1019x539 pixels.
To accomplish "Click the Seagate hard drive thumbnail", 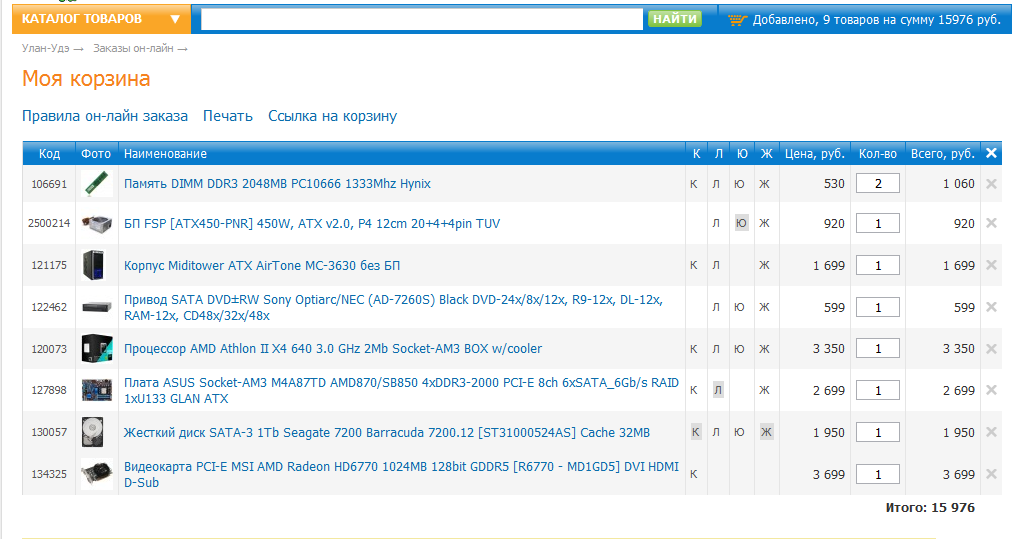I will click(x=96, y=432).
